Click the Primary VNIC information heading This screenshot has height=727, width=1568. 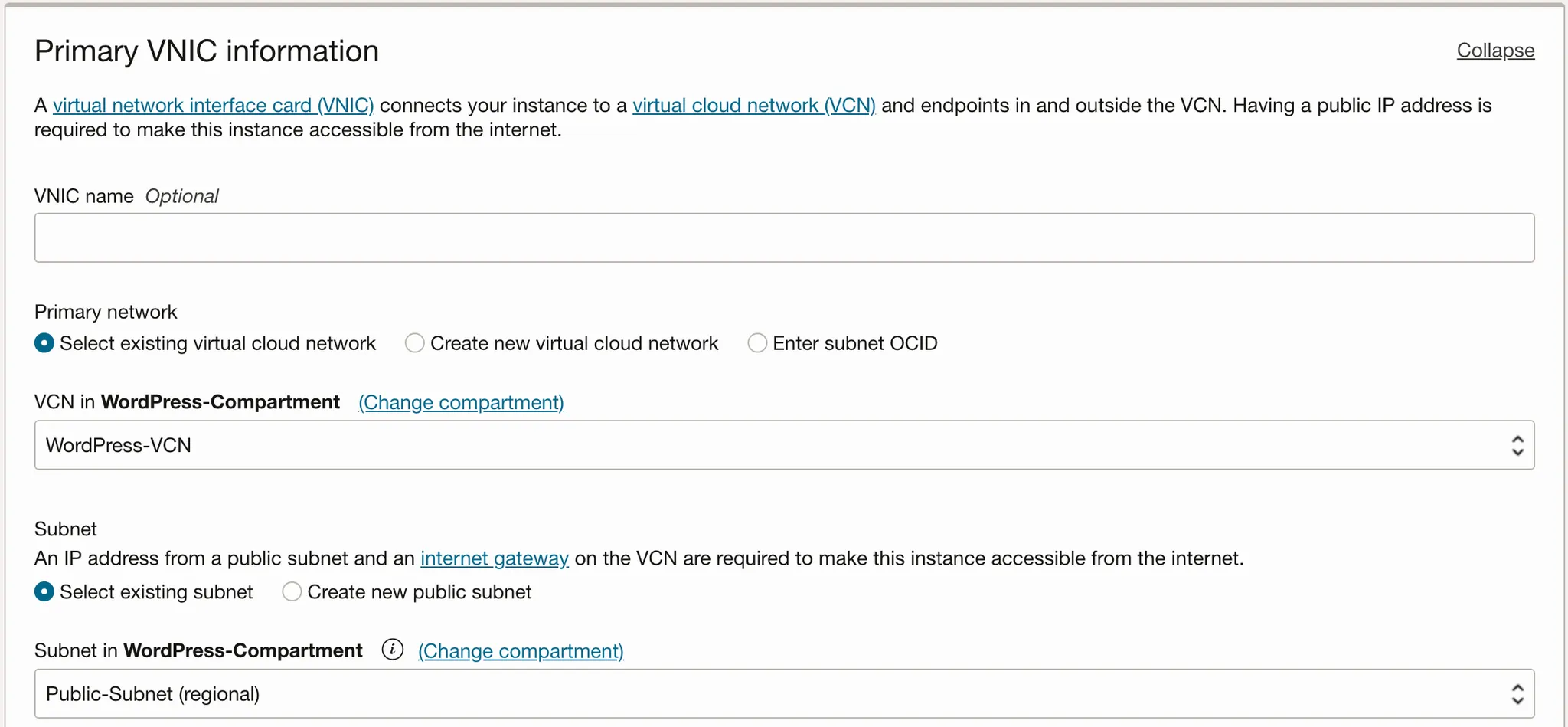[x=207, y=51]
